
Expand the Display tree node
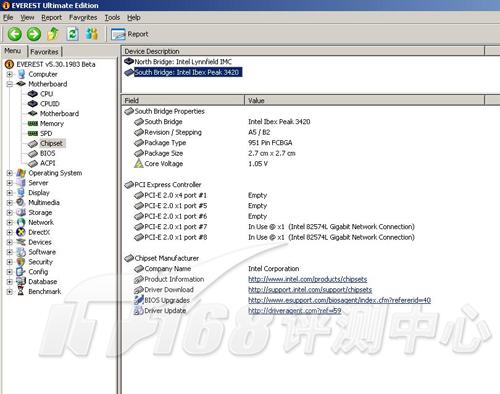pos(10,193)
